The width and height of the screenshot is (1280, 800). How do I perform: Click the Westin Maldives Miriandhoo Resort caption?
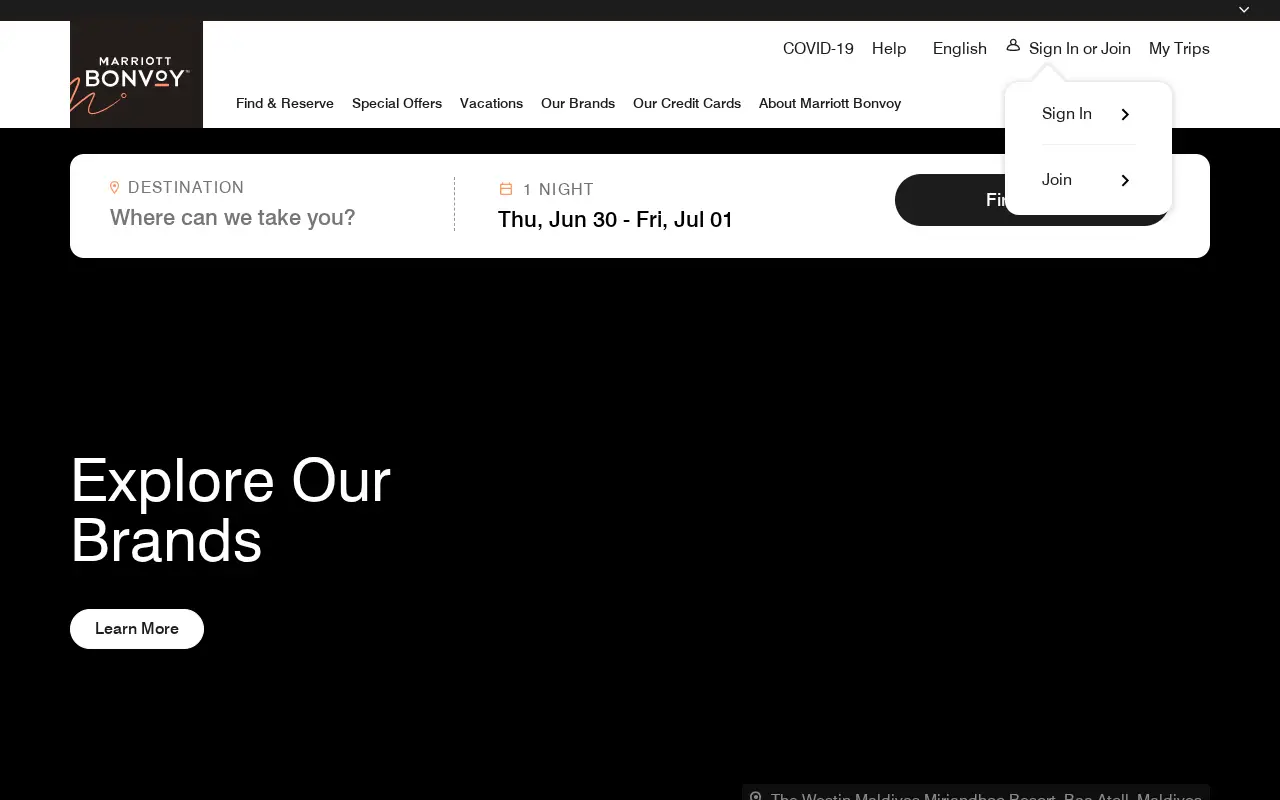tap(986, 796)
